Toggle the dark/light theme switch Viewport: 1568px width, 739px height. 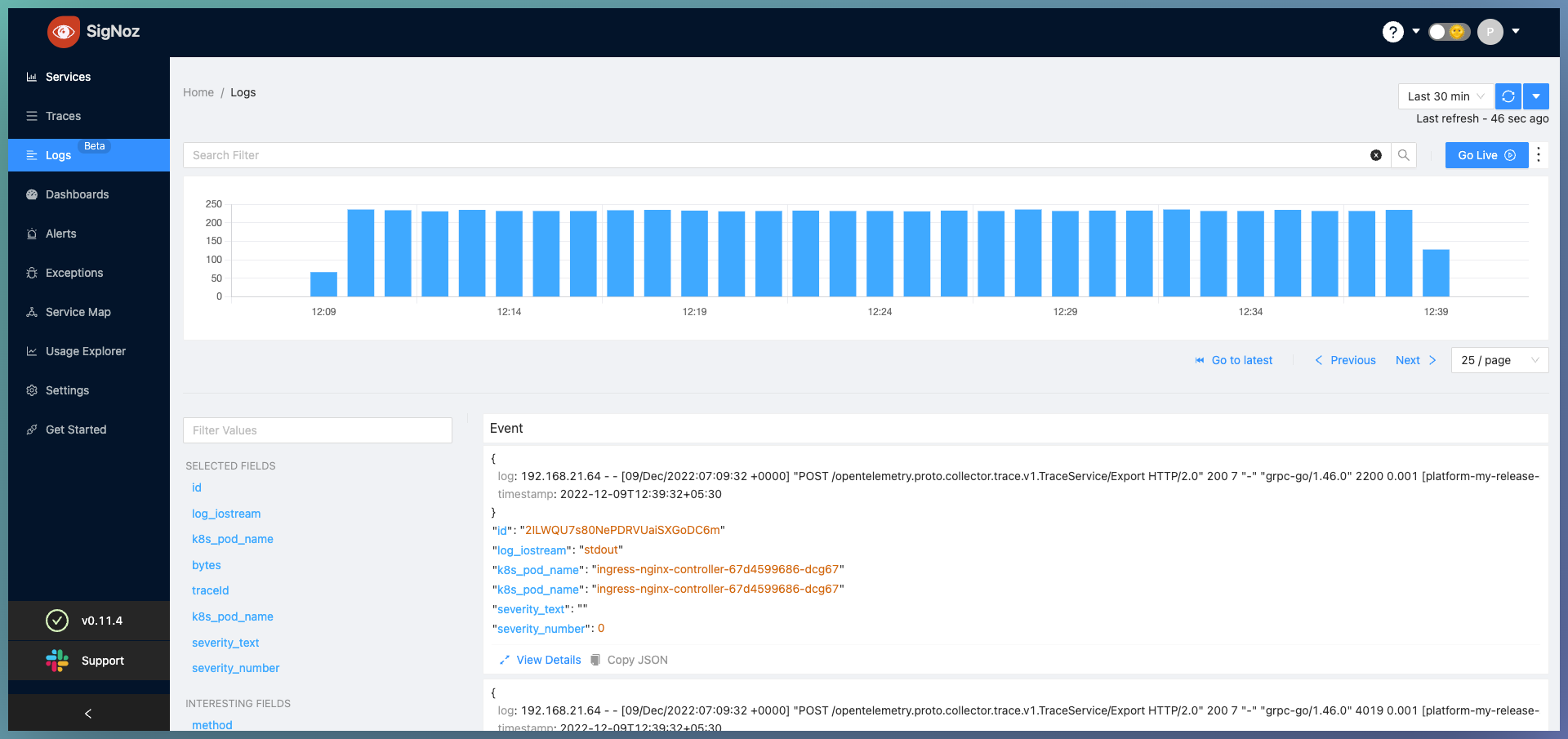(x=1449, y=32)
